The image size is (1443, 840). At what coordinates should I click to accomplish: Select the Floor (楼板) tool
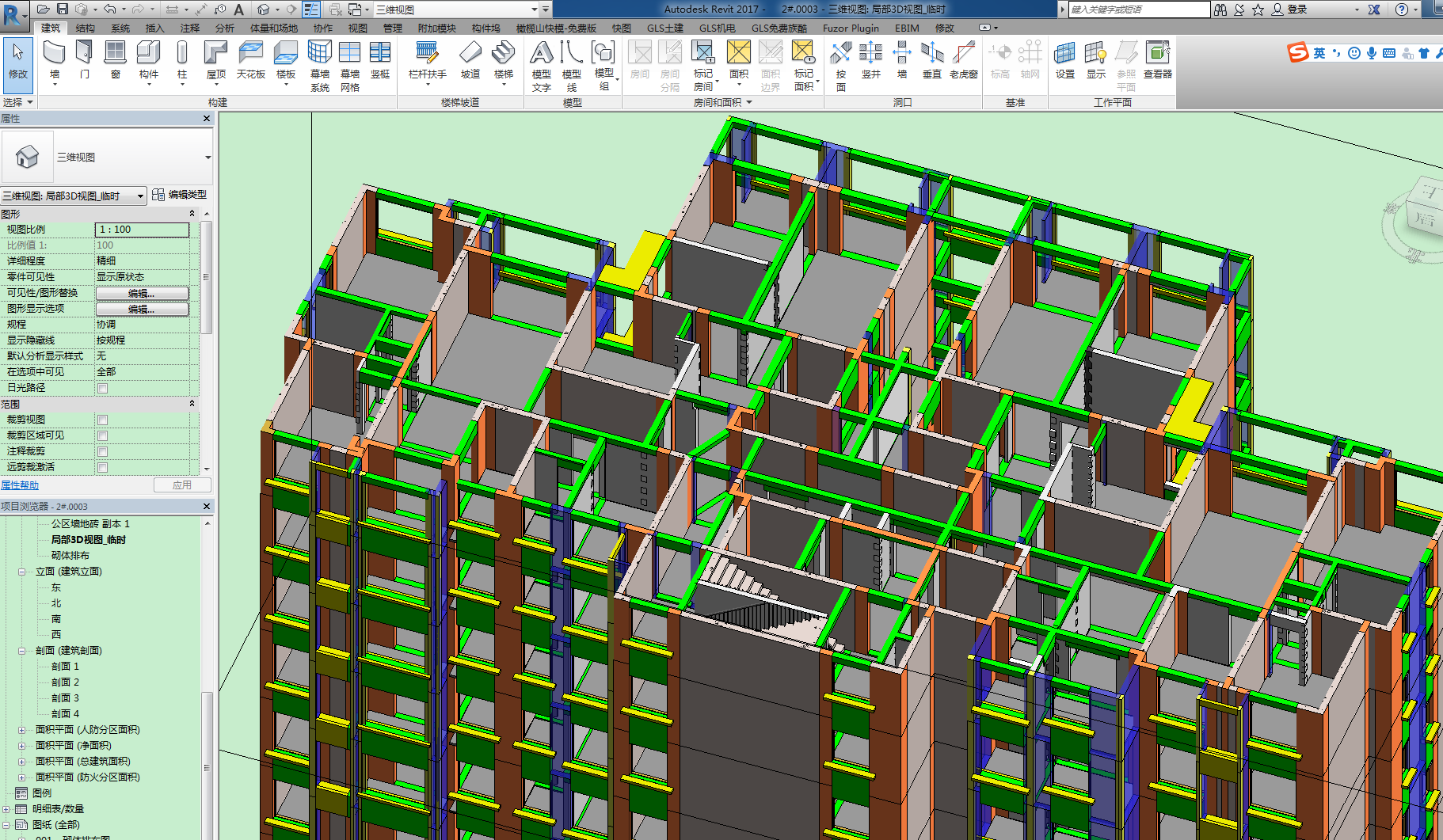(x=286, y=62)
